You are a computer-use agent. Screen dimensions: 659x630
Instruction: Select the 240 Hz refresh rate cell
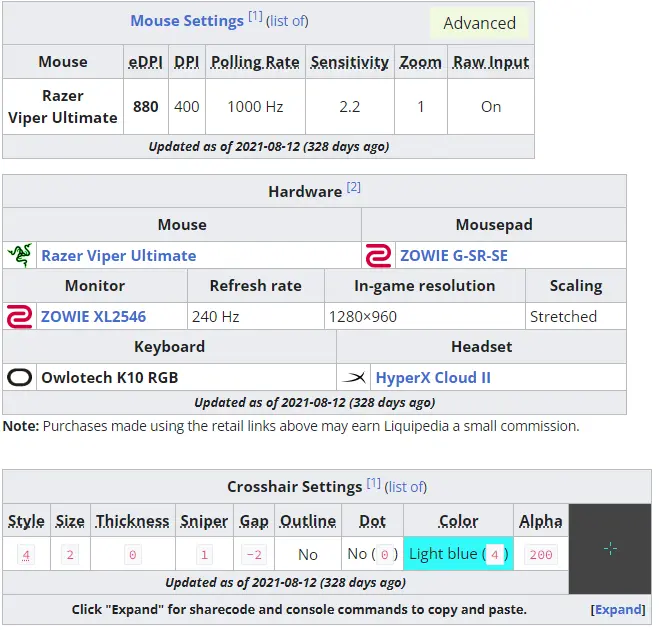[x=256, y=316]
